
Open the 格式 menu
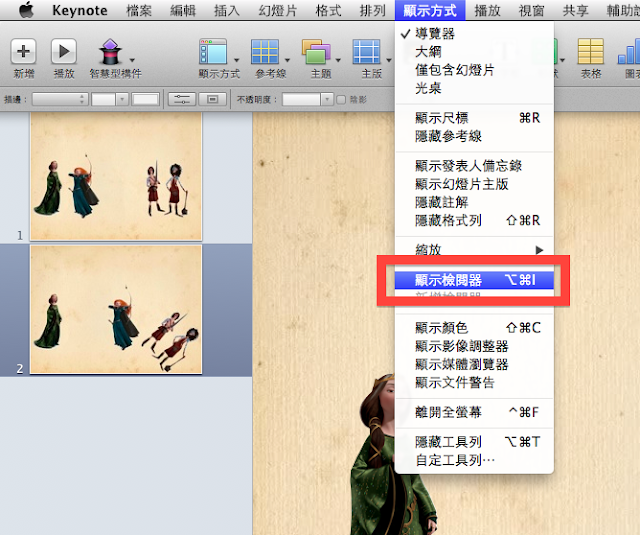[328, 10]
